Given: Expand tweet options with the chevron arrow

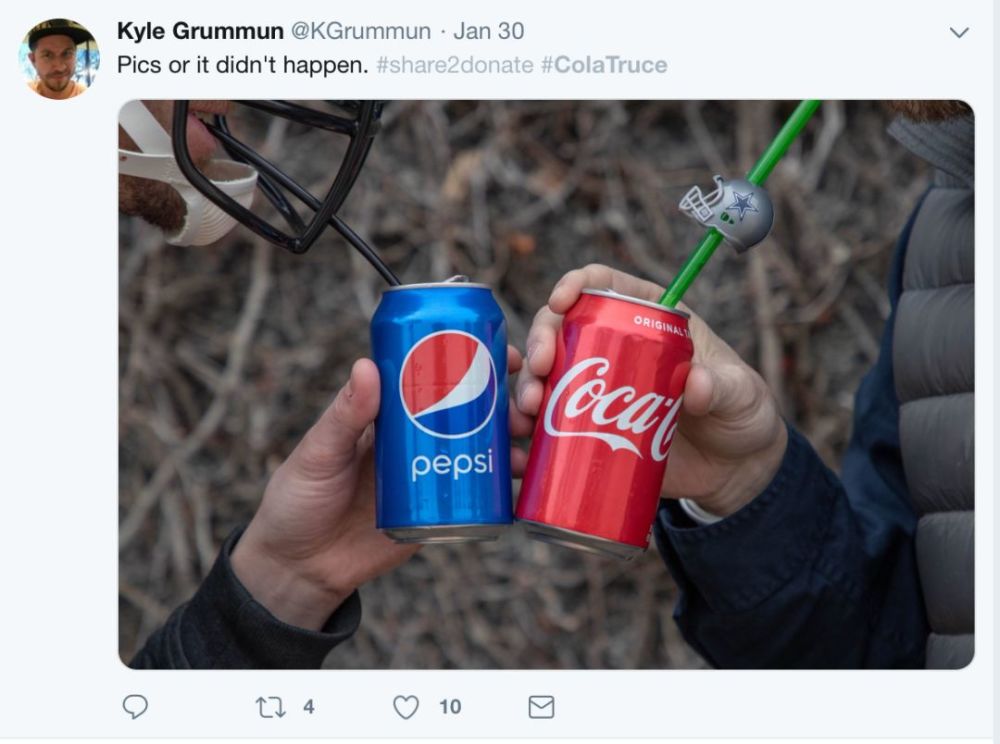Looking at the screenshot, I should click(959, 32).
